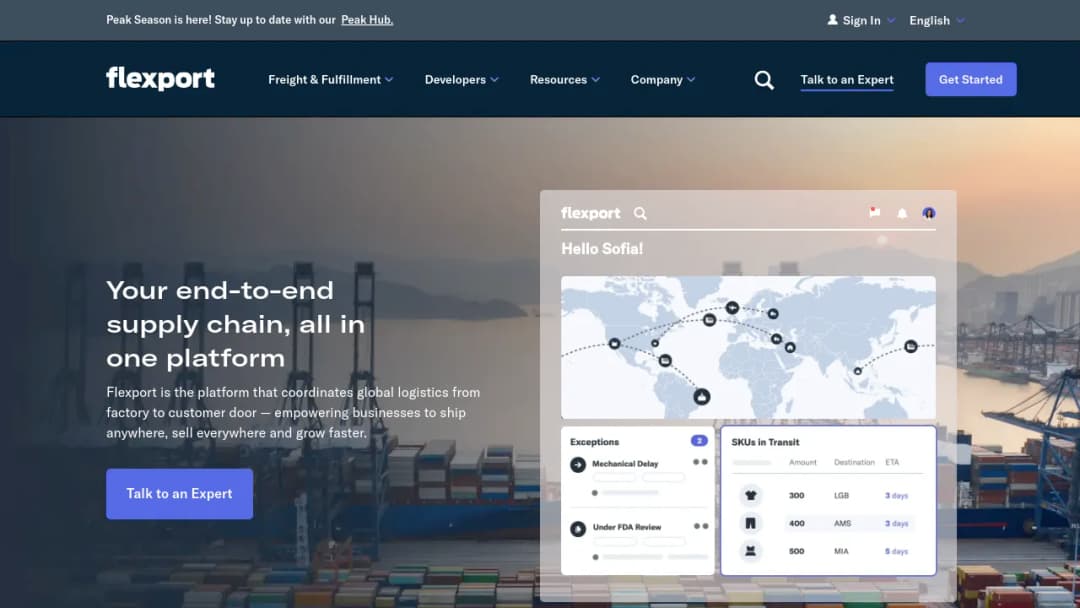The width and height of the screenshot is (1080, 608).
Task: Click the pants SKU icon in the 400 row
Action: click(x=751, y=523)
